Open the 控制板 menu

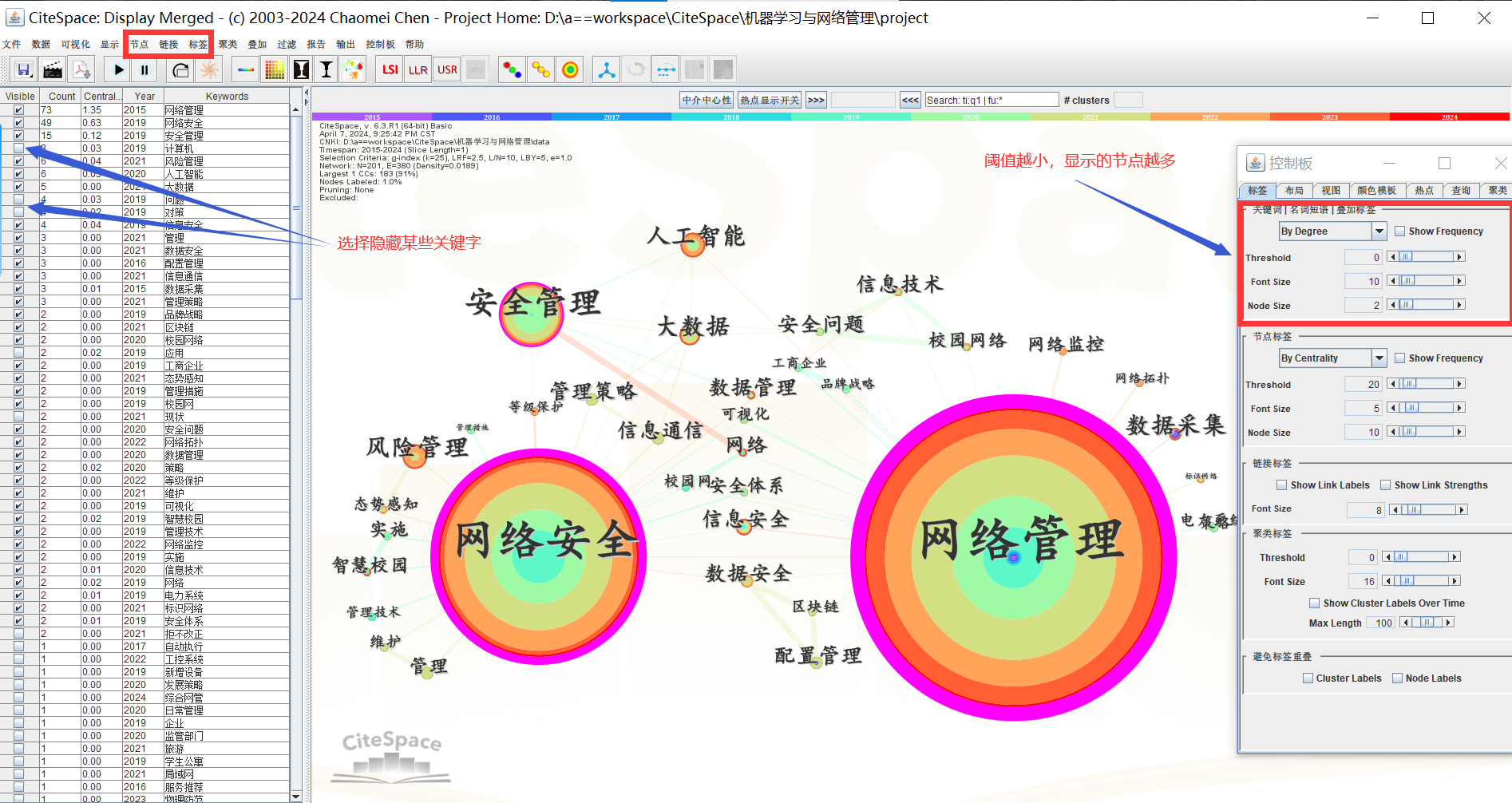[x=380, y=45]
